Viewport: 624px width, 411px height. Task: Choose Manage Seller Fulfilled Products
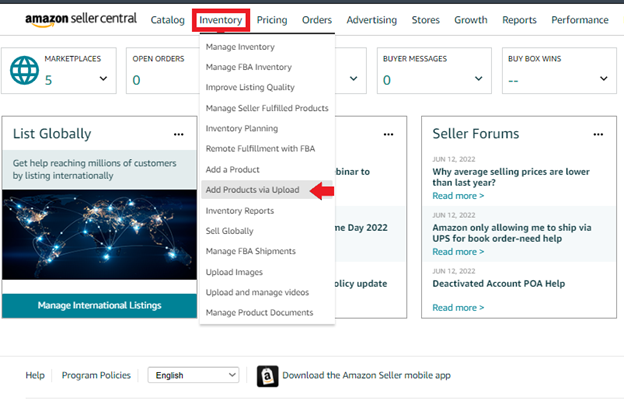[x=267, y=108]
